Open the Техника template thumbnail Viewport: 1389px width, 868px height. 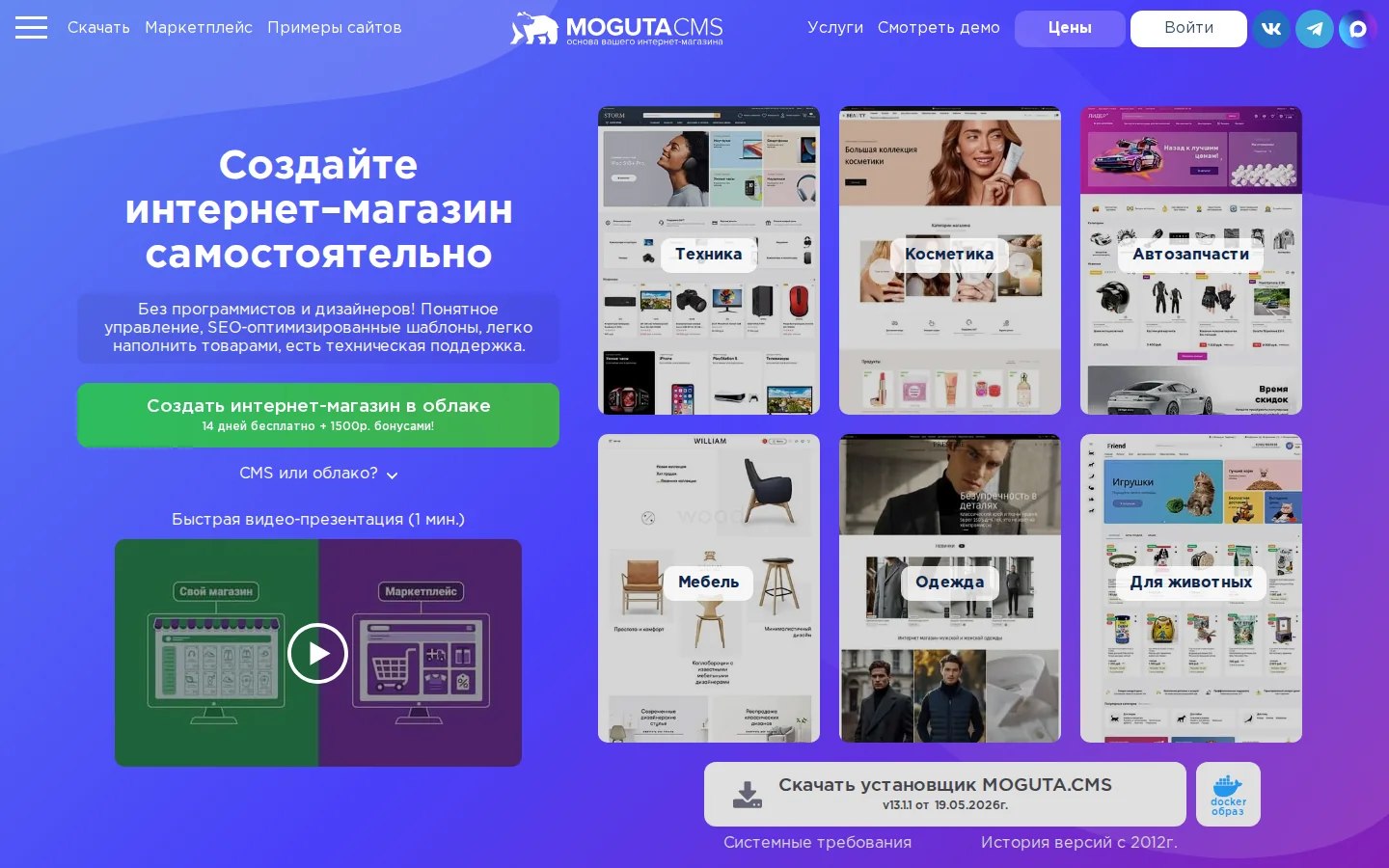709,260
